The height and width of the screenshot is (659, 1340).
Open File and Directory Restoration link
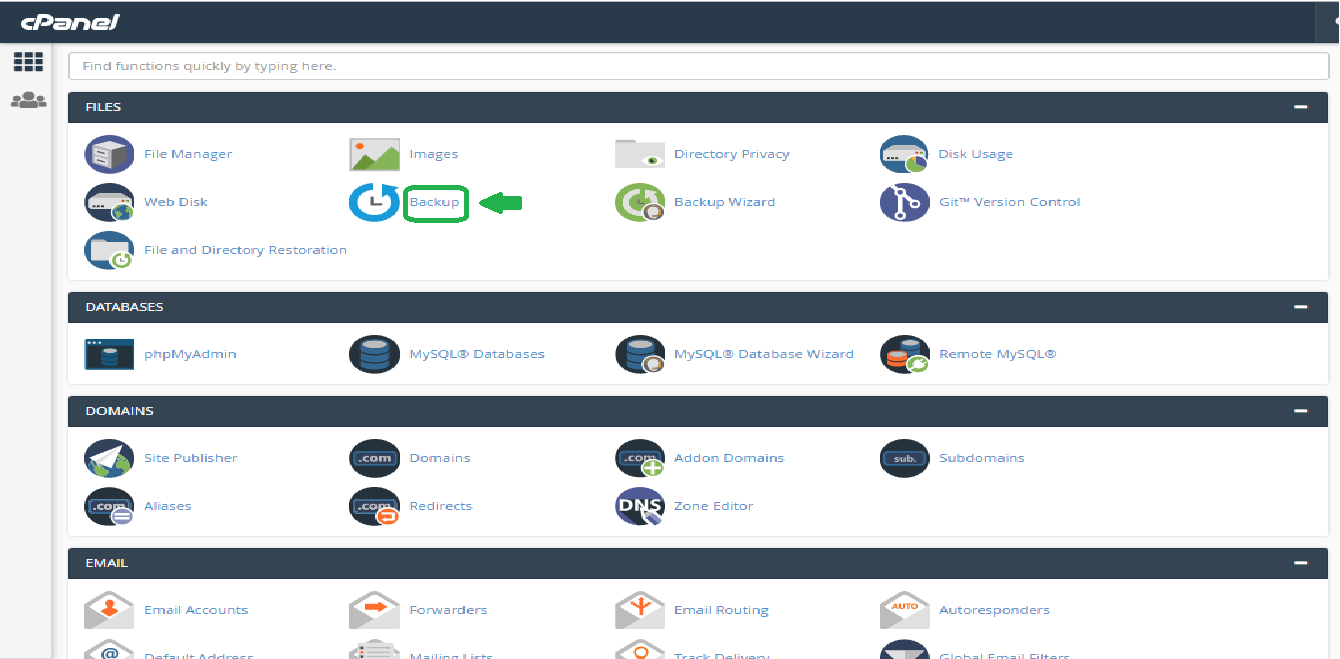pyautogui.click(x=245, y=250)
